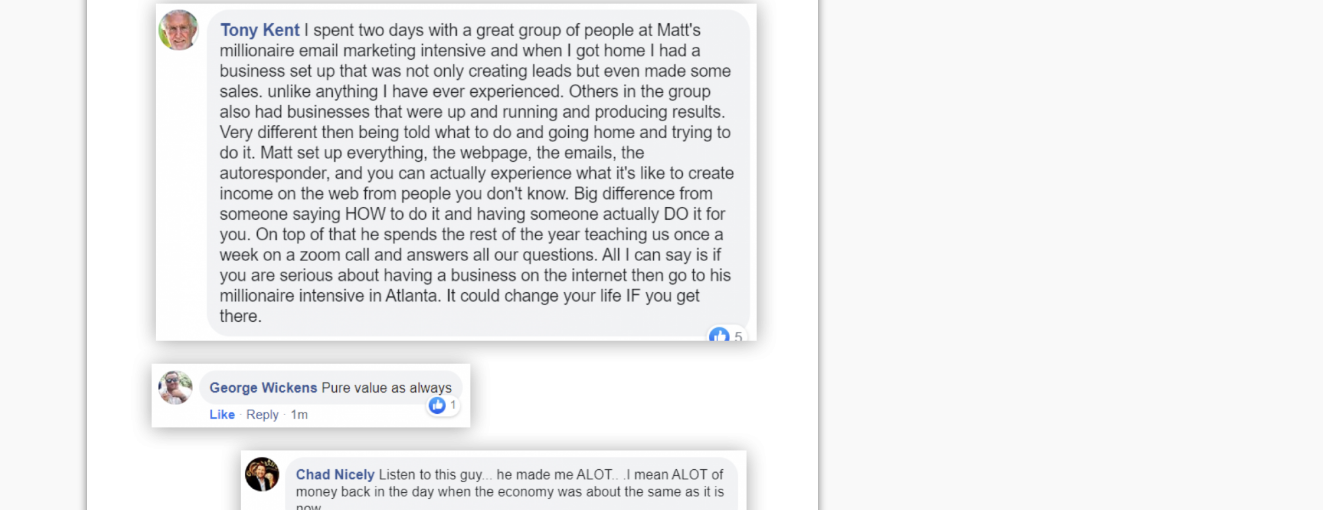Image resolution: width=1323 pixels, height=510 pixels.
Task: Open Chad Nicely's profile photo
Action: click(x=262, y=474)
